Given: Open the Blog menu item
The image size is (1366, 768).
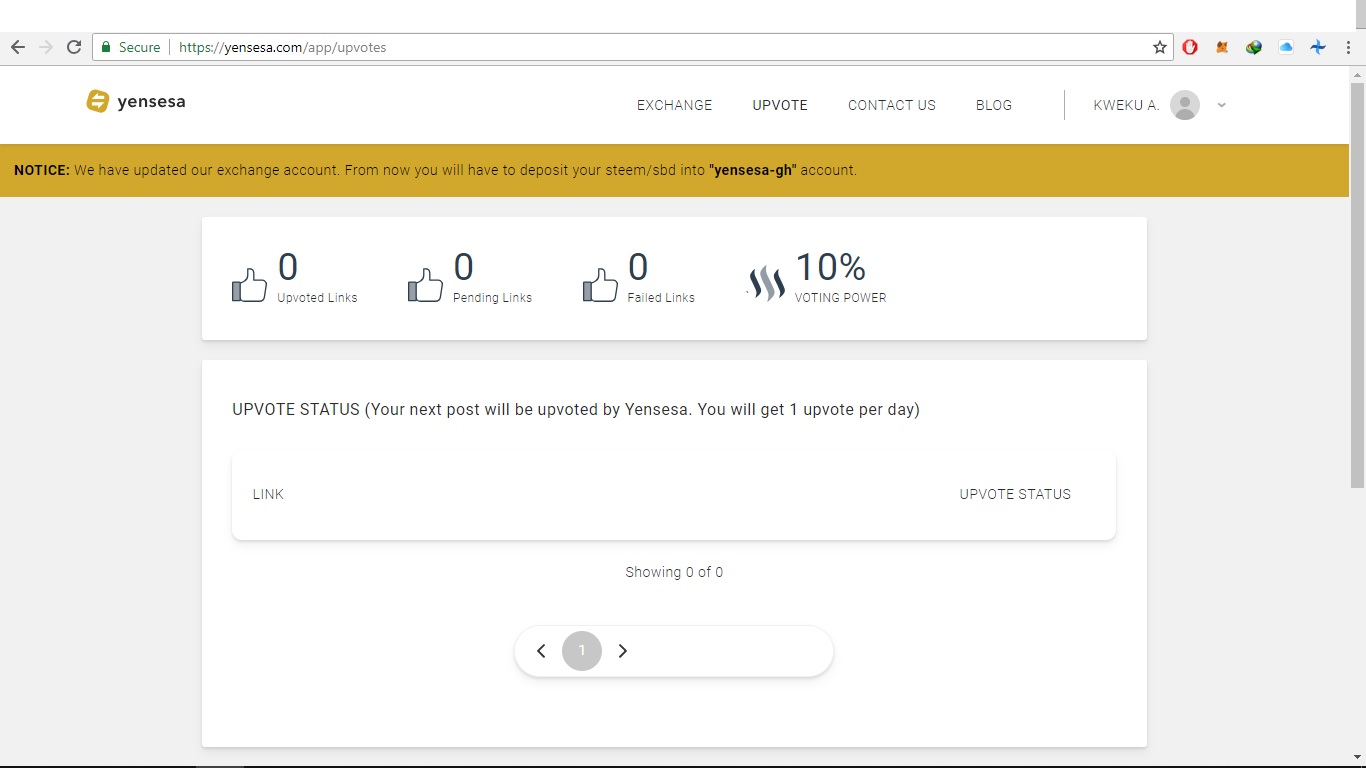Looking at the screenshot, I should (994, 105).
